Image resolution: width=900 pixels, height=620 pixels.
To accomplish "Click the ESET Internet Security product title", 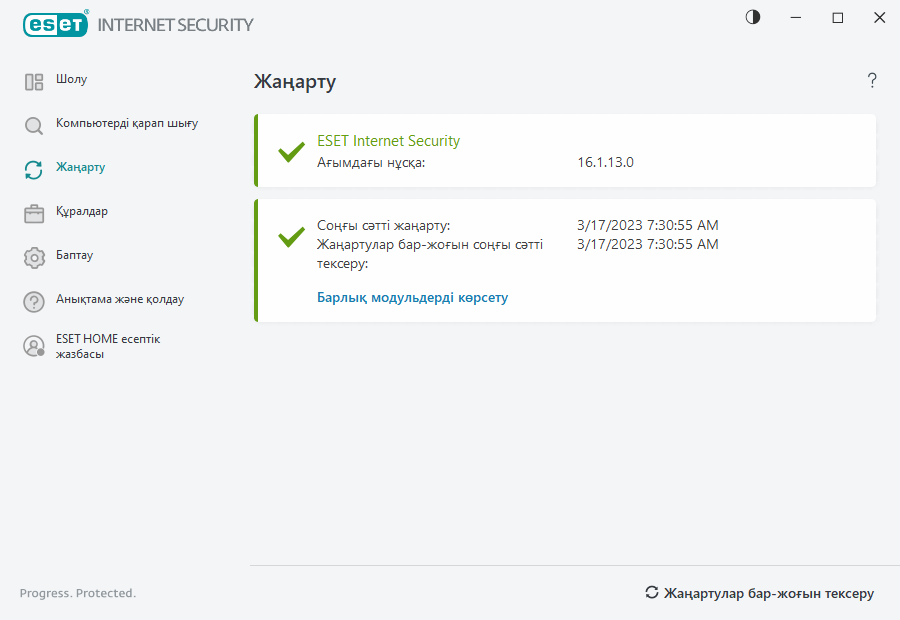I will coord(388,141).
